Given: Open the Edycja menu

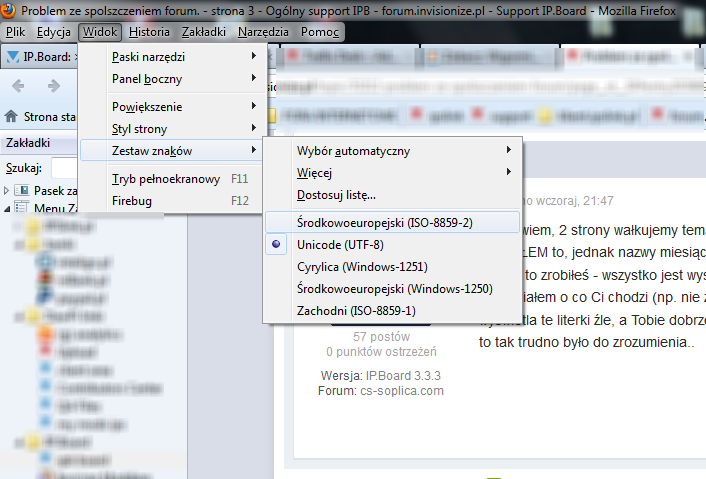Looking at the screenshot, I should click(x=54, y=32).
